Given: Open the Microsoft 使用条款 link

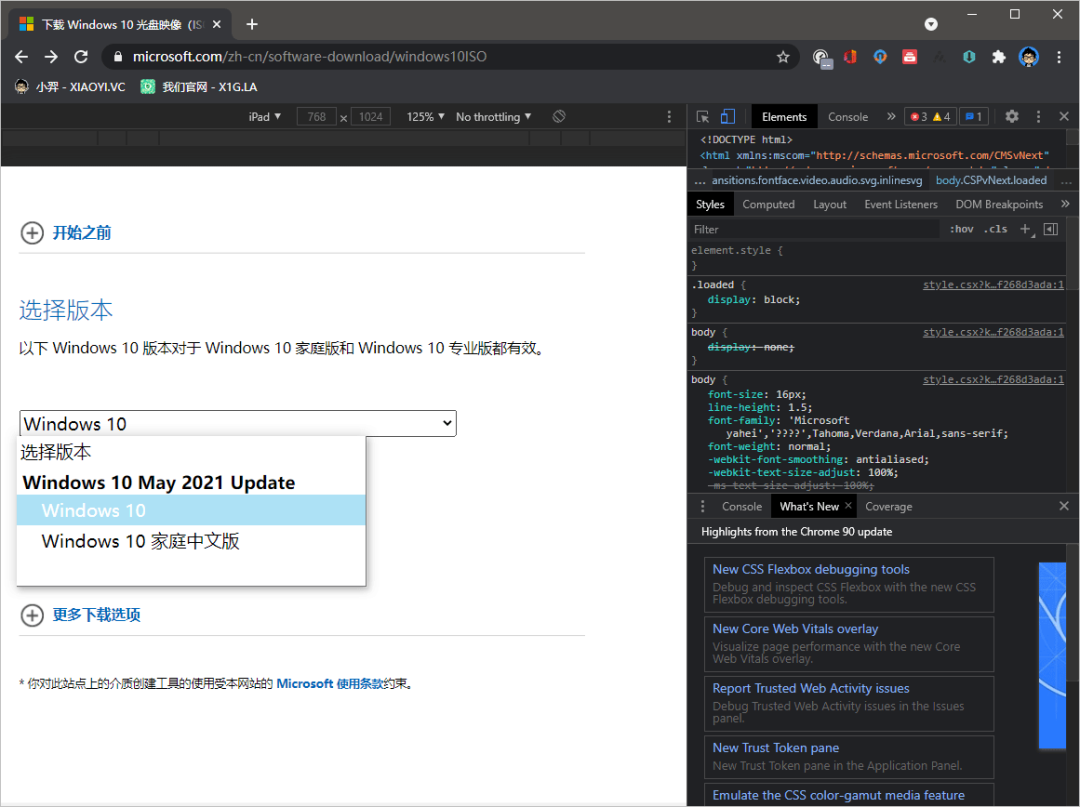Looking at the screenshot, I should 330,684.
